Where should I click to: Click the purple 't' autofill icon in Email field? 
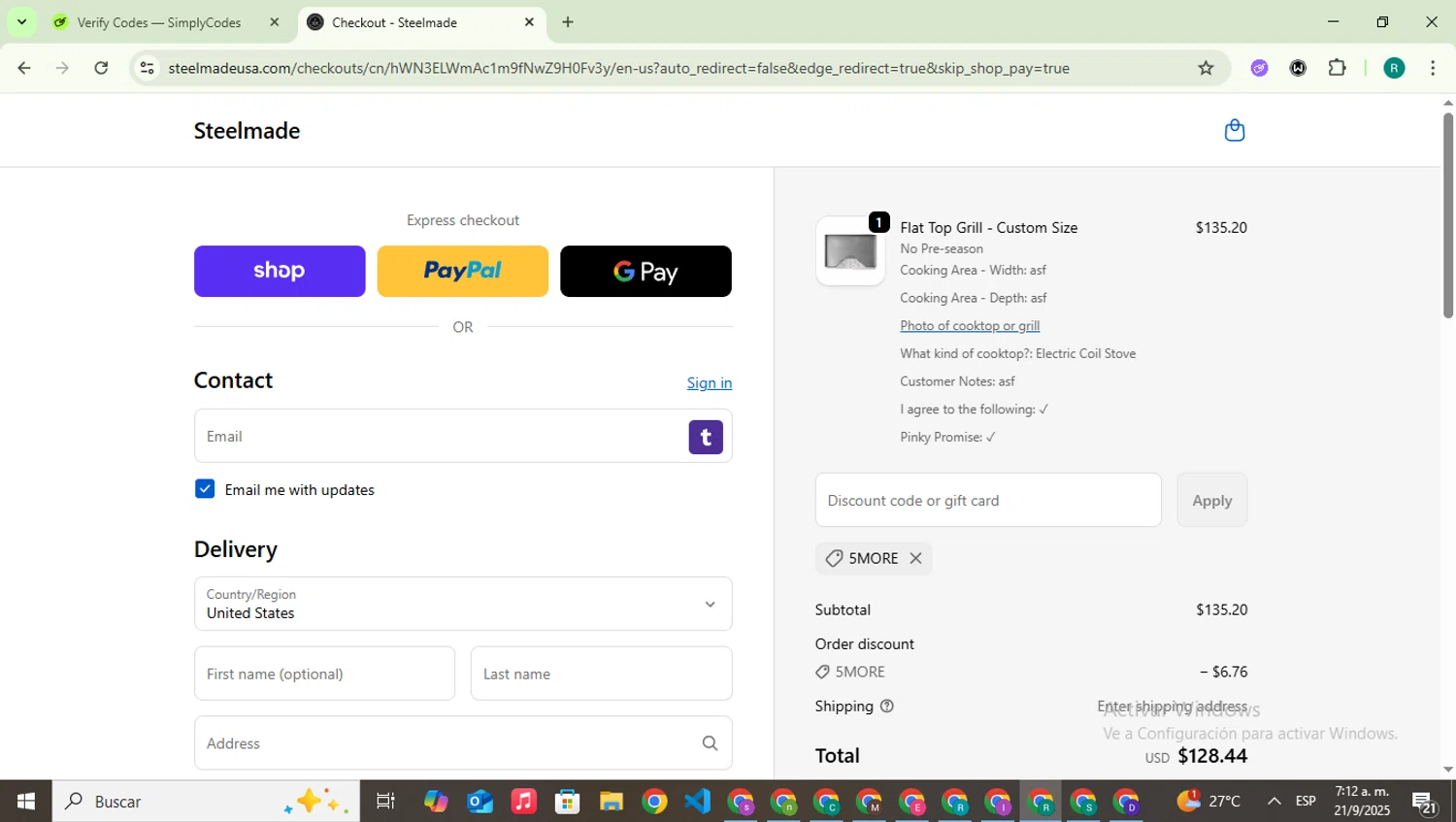click(706, 437)
